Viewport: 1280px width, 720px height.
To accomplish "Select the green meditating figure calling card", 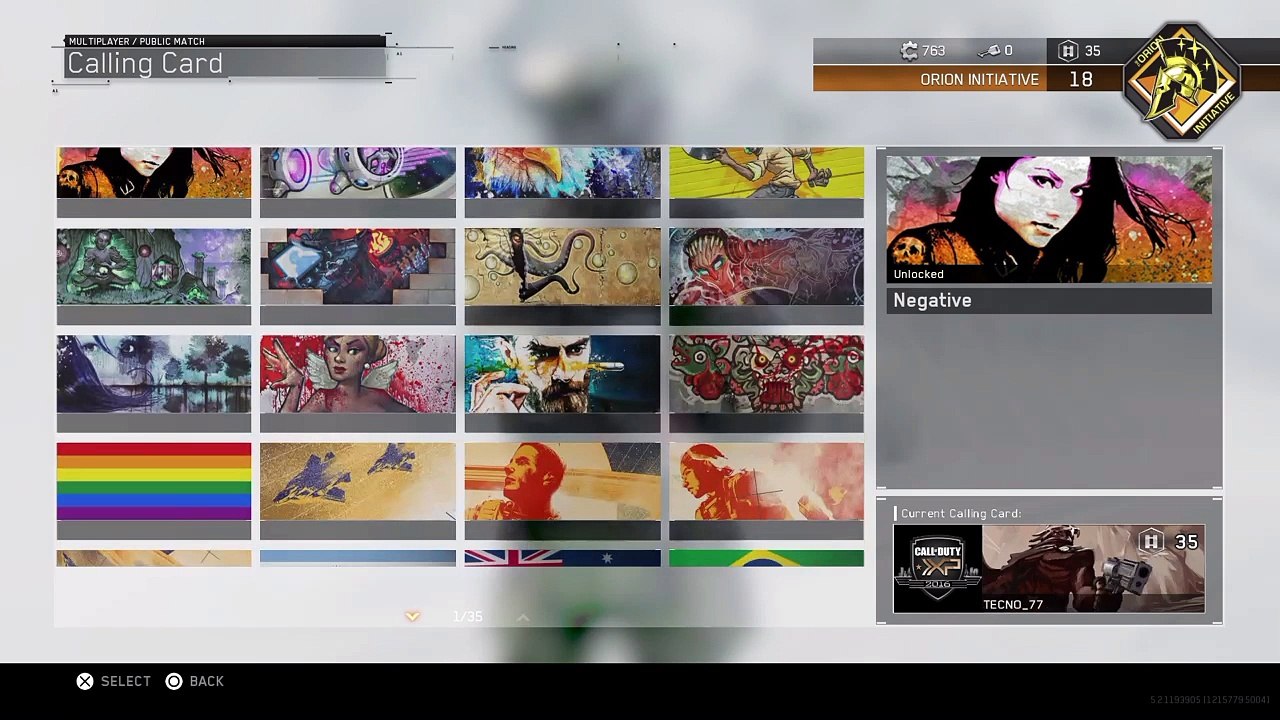I will point(154,276).
